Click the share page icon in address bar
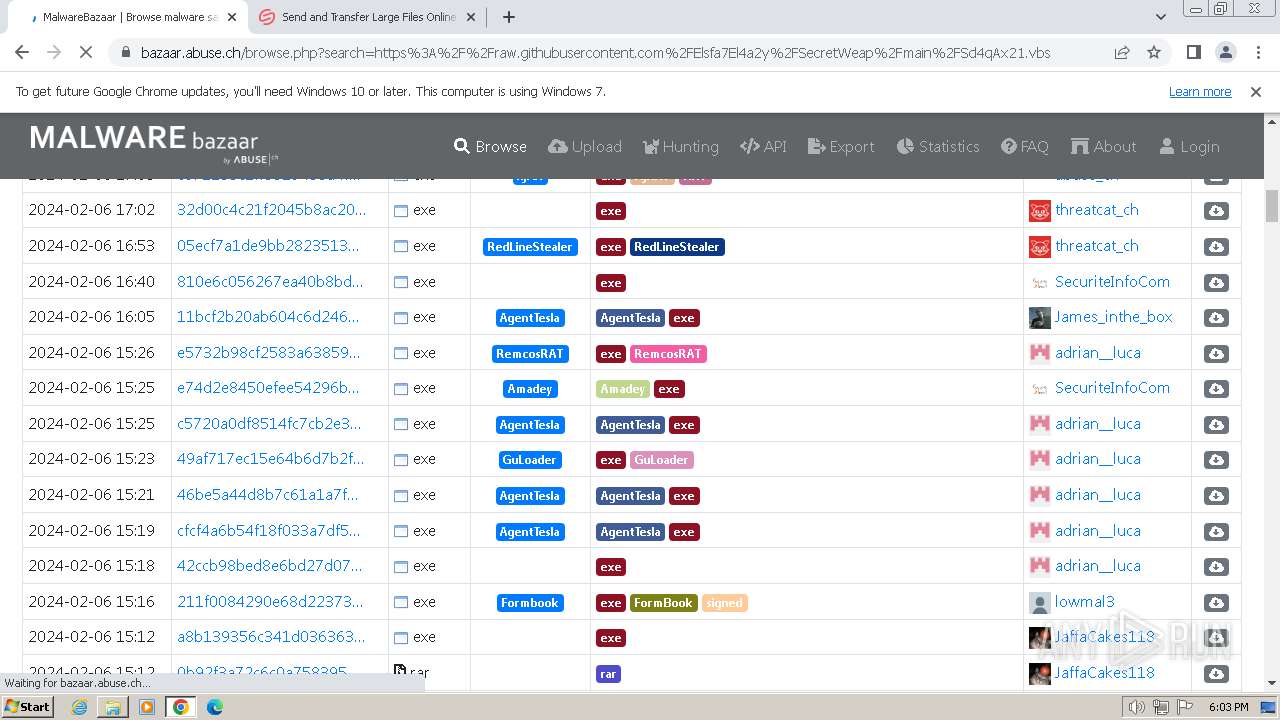The image size is (1280, 720). pos(1122,52)
